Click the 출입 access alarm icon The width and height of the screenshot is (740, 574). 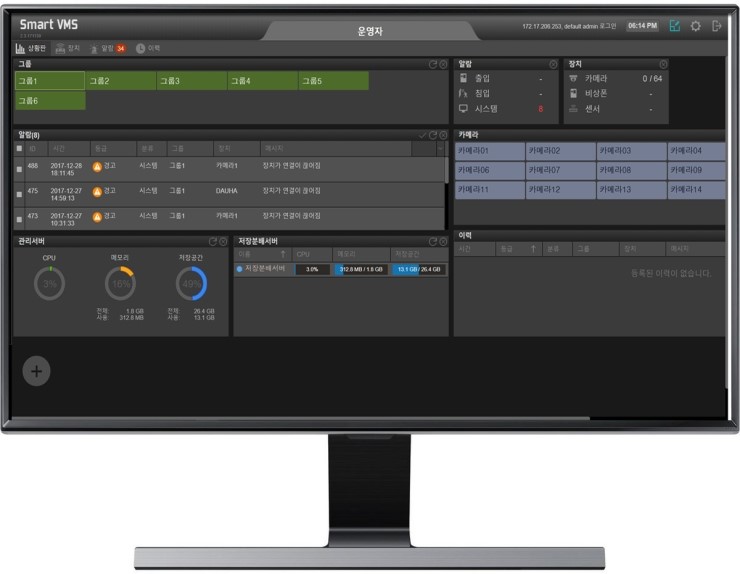point(463,78)
